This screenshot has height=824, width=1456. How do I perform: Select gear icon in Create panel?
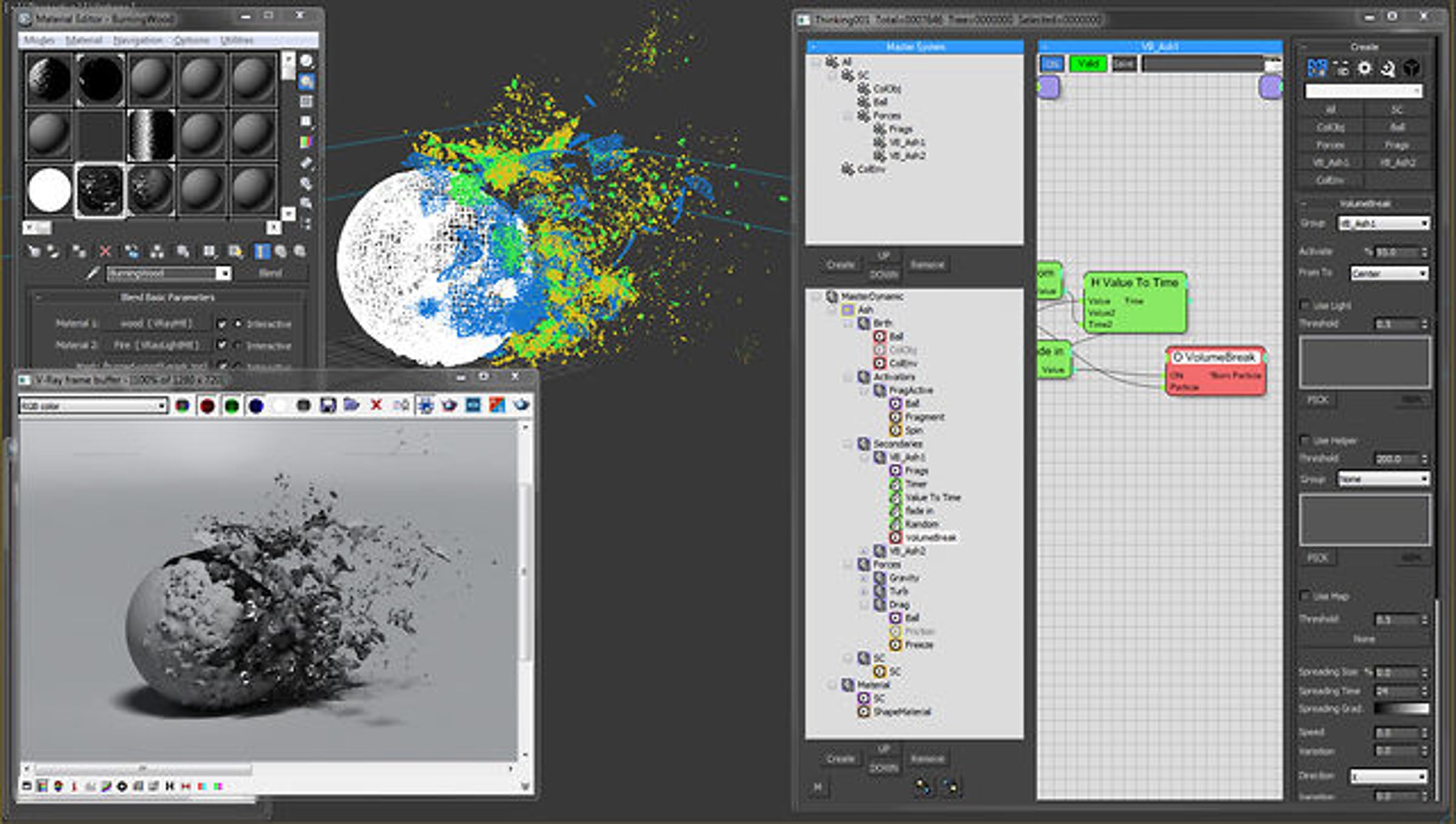click(x=1364, y=68)
